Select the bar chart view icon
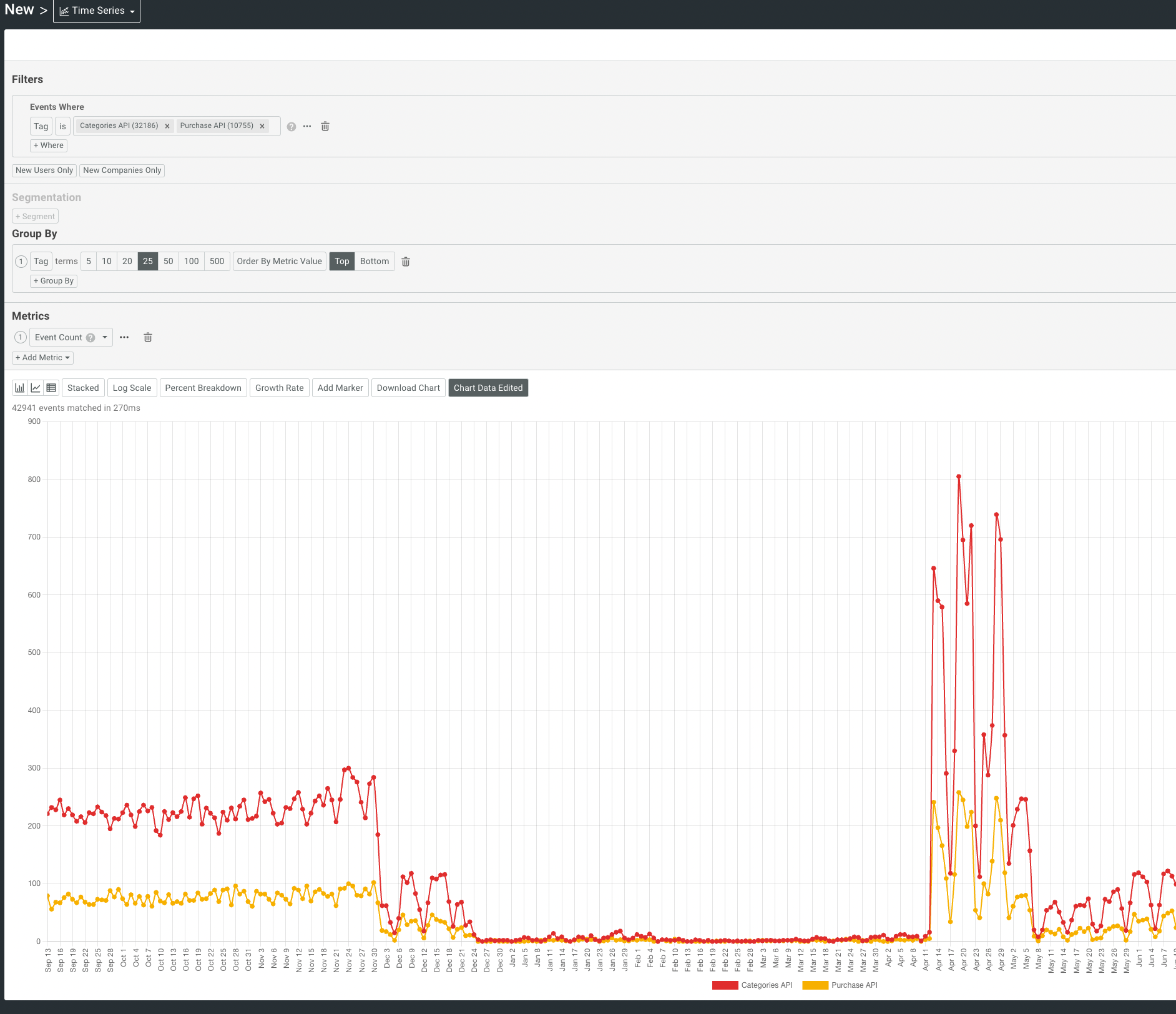1176x1014 pixels. [x=19, y=387]
